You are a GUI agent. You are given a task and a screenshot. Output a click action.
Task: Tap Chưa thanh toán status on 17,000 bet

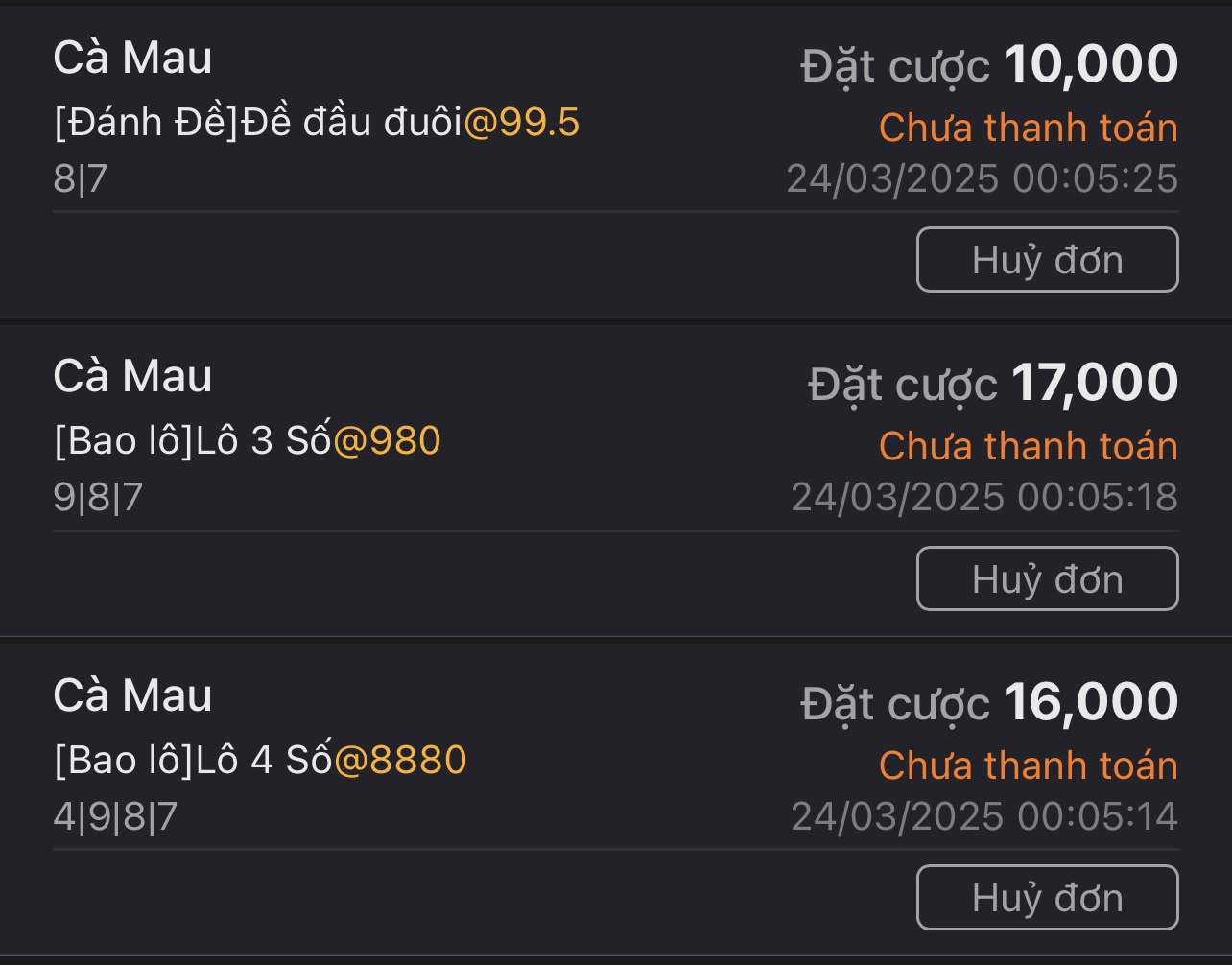[1028, 446]
